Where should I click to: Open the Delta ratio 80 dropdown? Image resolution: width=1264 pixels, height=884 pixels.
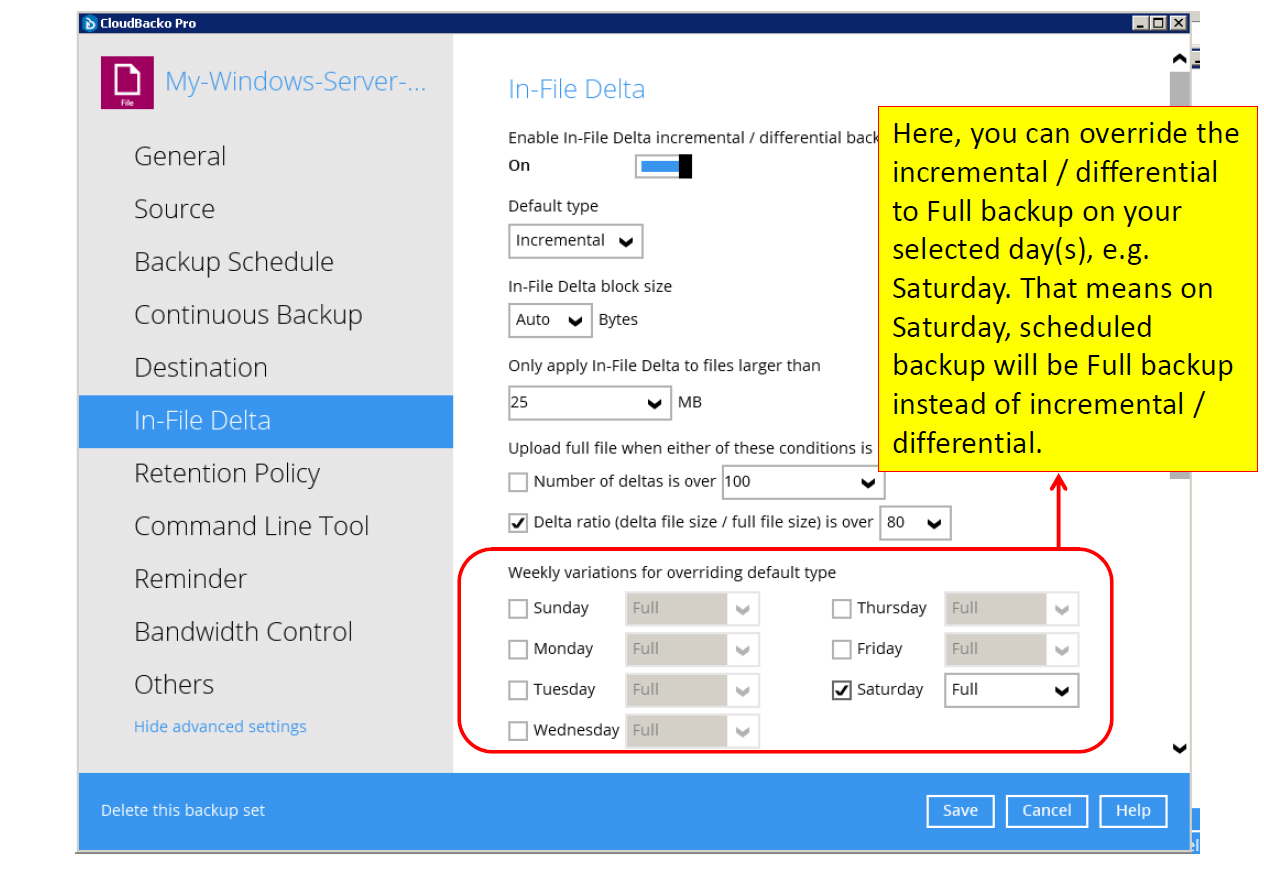tap(915, 522)
